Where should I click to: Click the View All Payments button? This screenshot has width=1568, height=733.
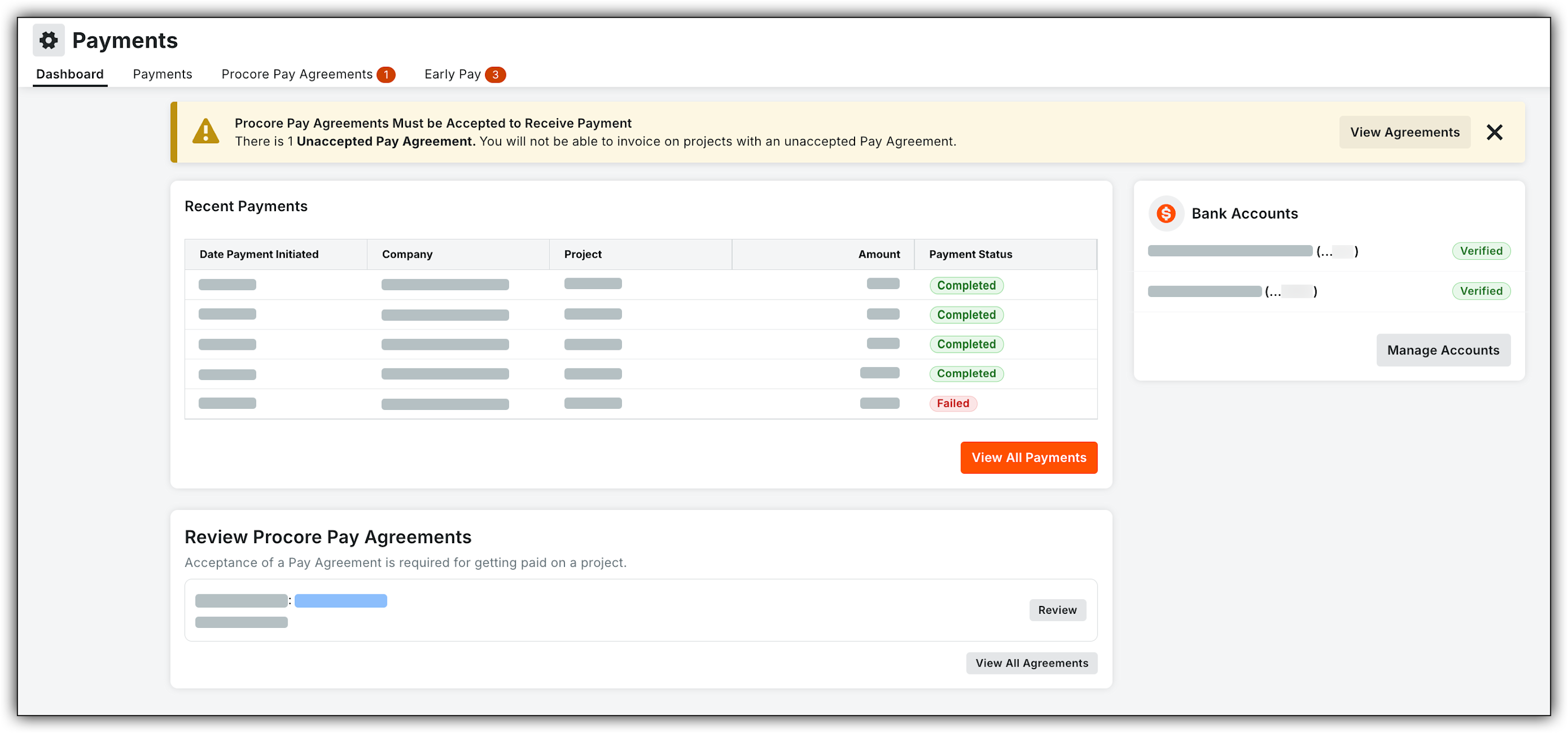1029,457
